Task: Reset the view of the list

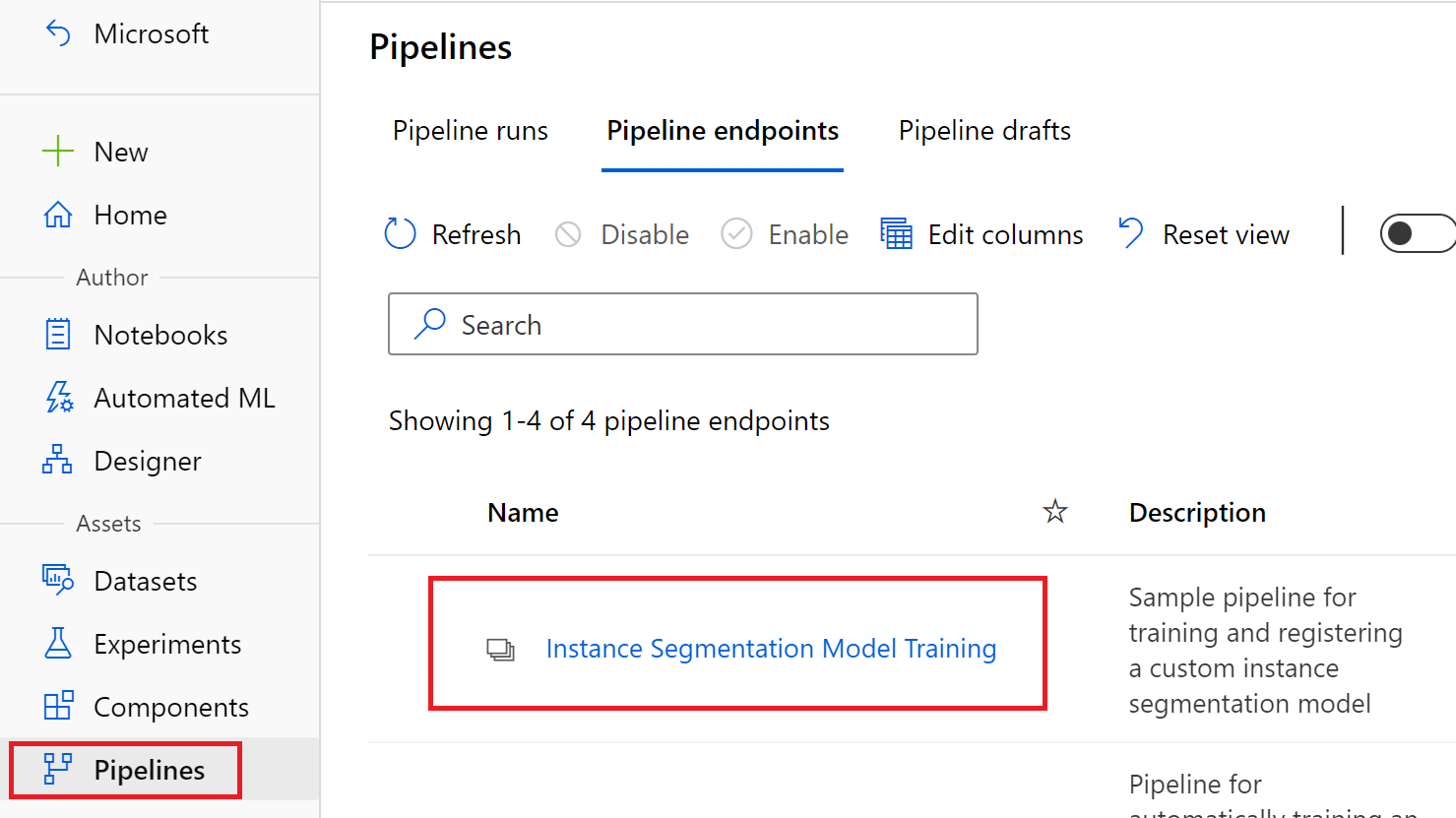Action: pos(1204,234)
